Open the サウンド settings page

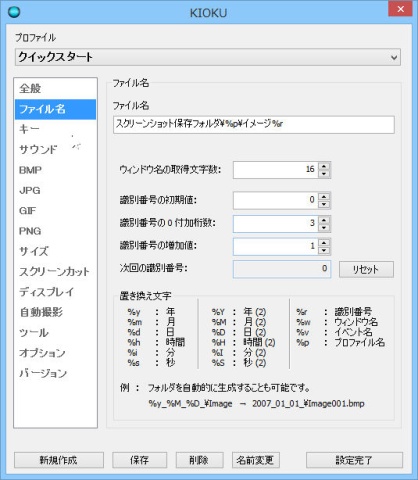point(55,150)
